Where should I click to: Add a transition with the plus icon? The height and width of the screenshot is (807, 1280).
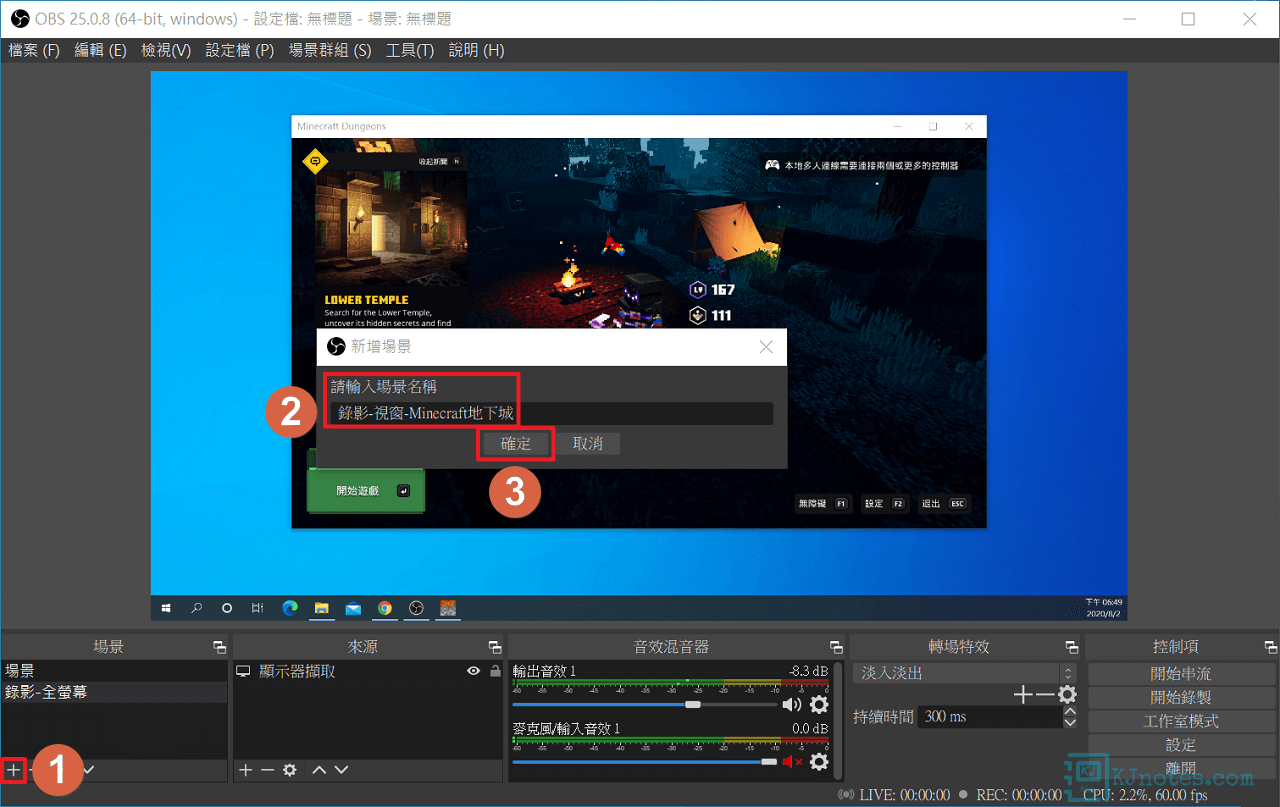pyautogui.click(x=1022, y=694)
